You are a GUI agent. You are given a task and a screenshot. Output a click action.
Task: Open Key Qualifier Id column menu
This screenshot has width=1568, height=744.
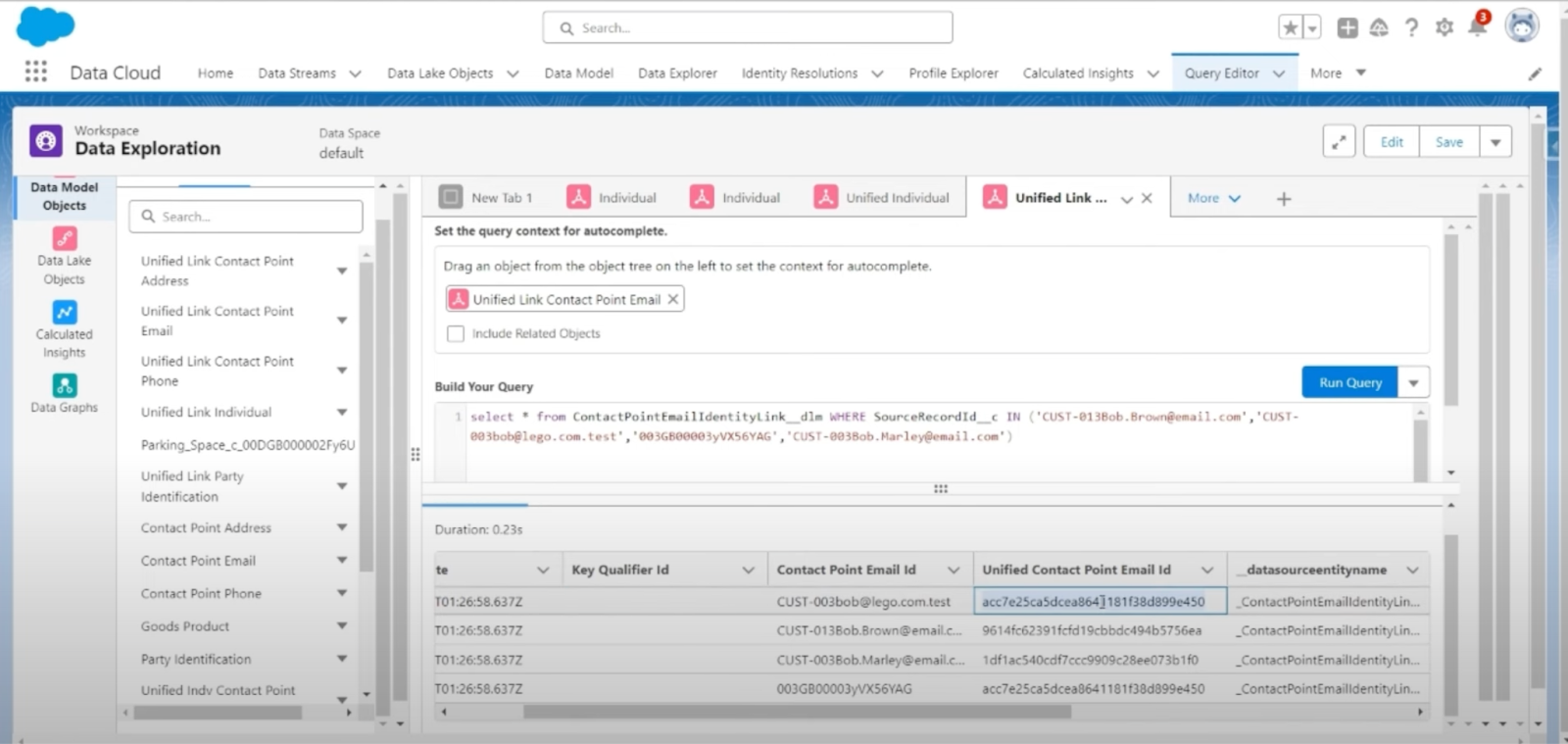pos(748,570)
